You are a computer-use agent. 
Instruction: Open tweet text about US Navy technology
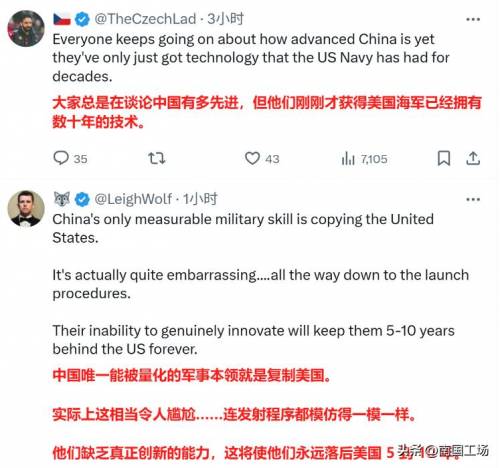(x=251, y=58)
